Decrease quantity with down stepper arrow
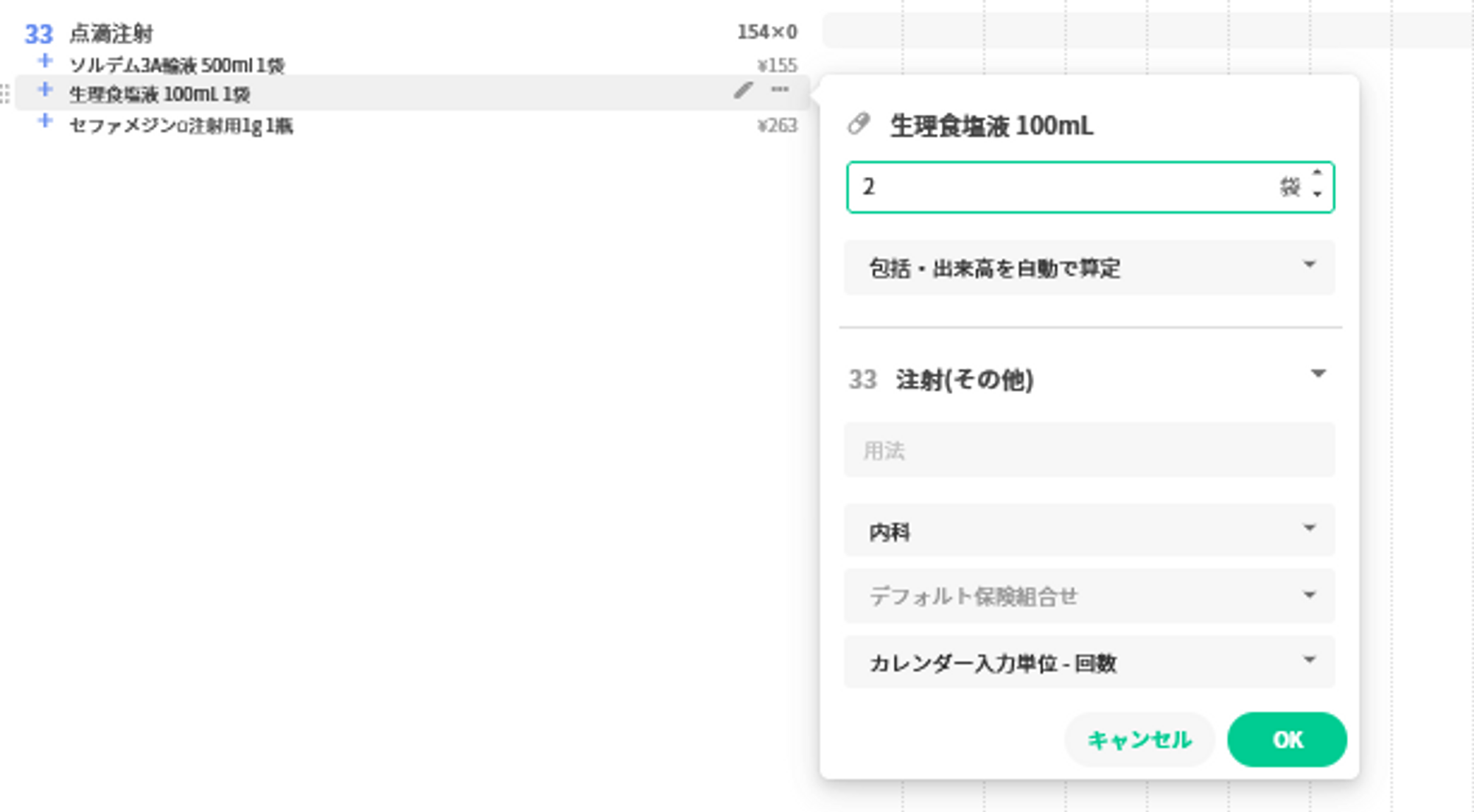 pos(1317,195)
